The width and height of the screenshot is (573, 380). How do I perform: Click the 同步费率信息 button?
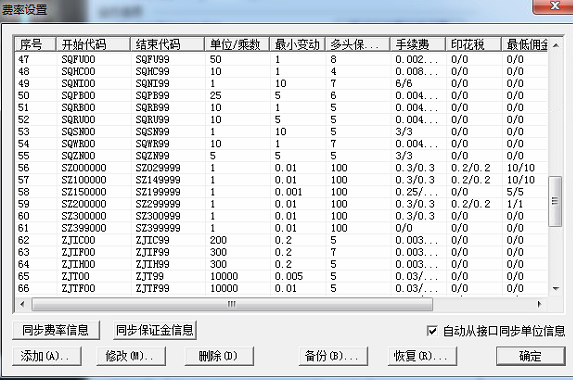(x=56, y=330)
